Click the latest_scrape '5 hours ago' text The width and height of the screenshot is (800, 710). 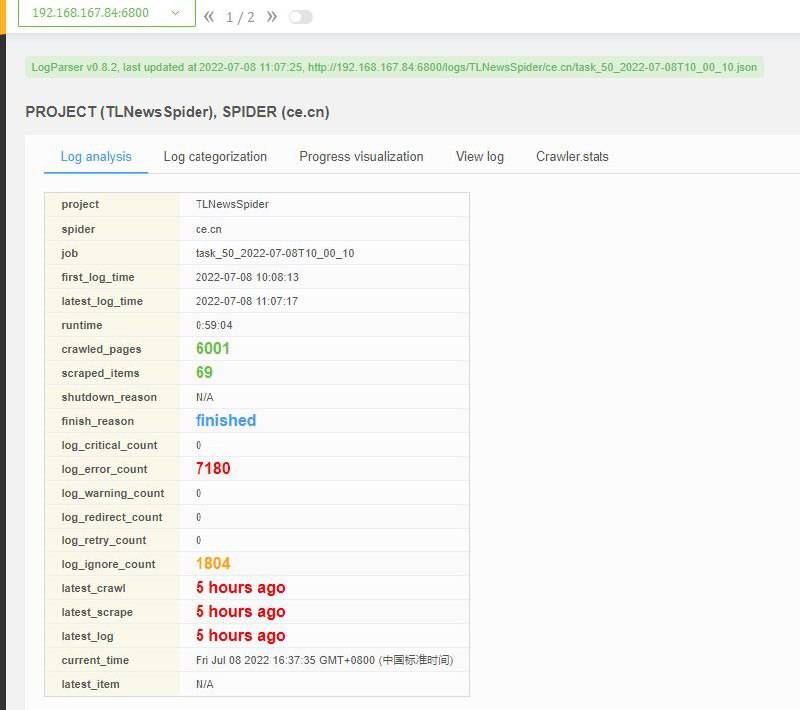click(x=240, y=612)
